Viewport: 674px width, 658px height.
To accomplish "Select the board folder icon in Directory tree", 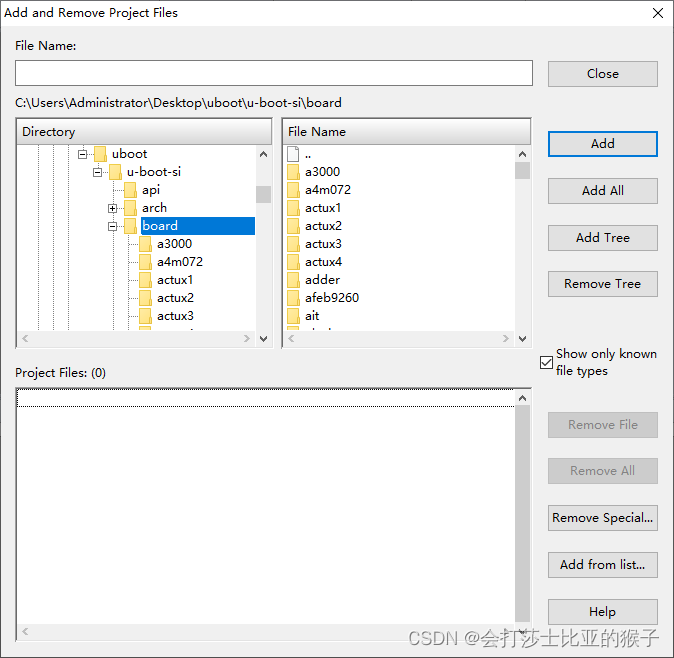I will 130,226.
